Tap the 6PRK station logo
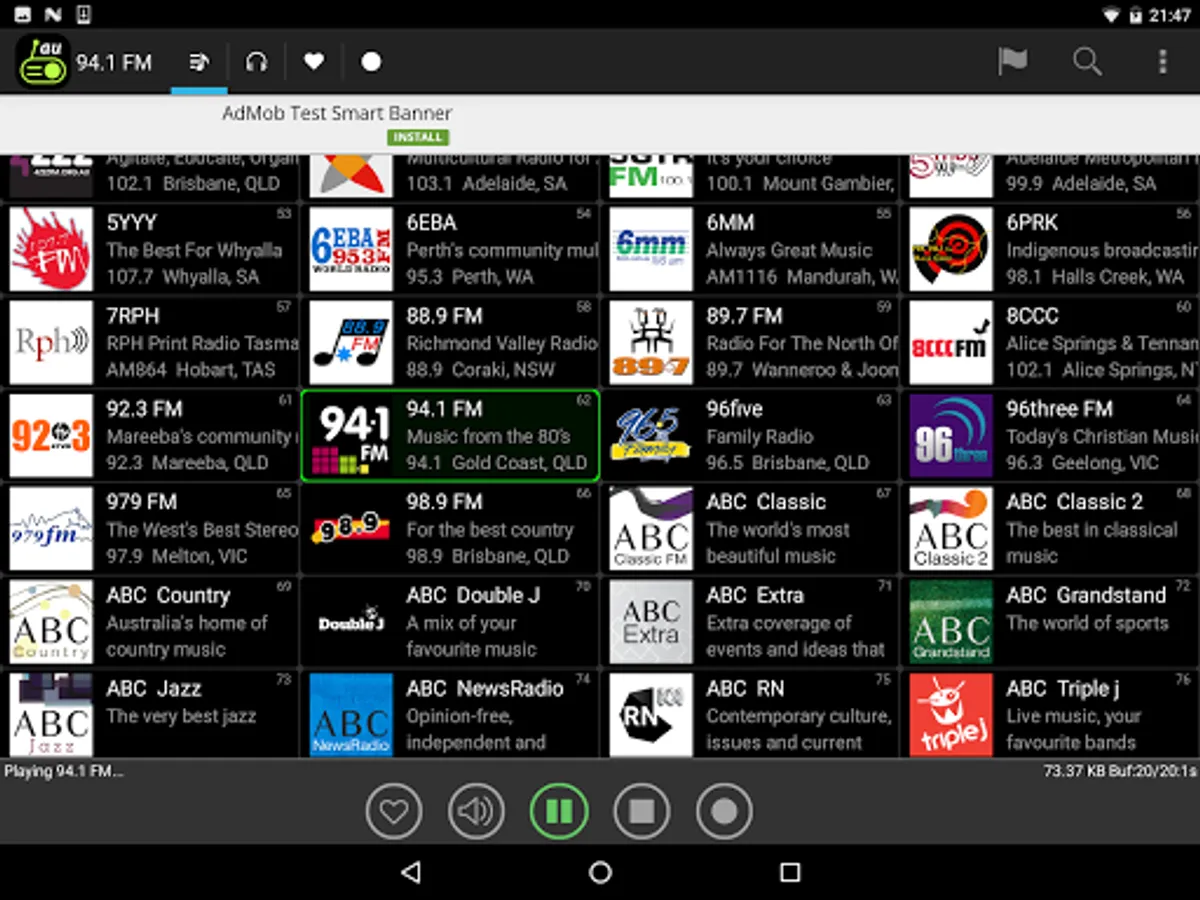The image size is (1200, 900). 951,249
